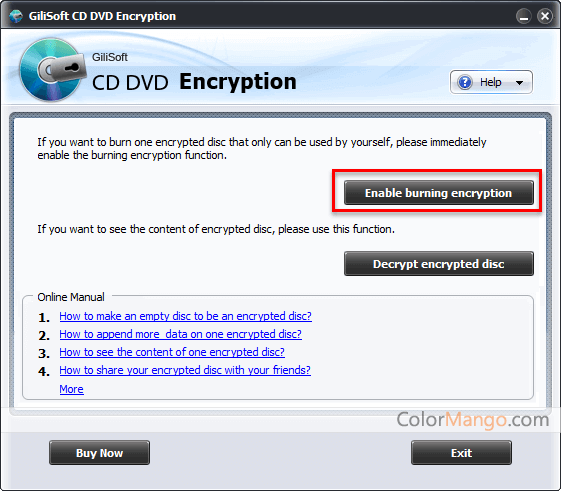The image size is (561, 491).
Task: Click the More link in Online Manual
Action: point(72,389)
